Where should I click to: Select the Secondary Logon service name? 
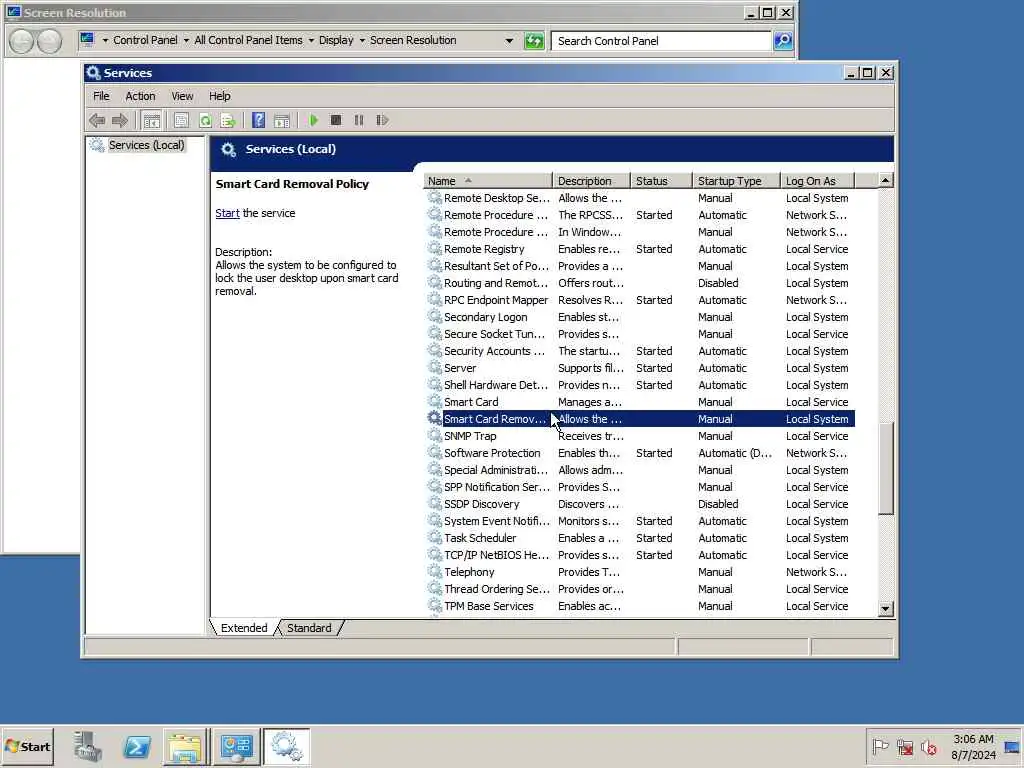(x=485, y=317)
